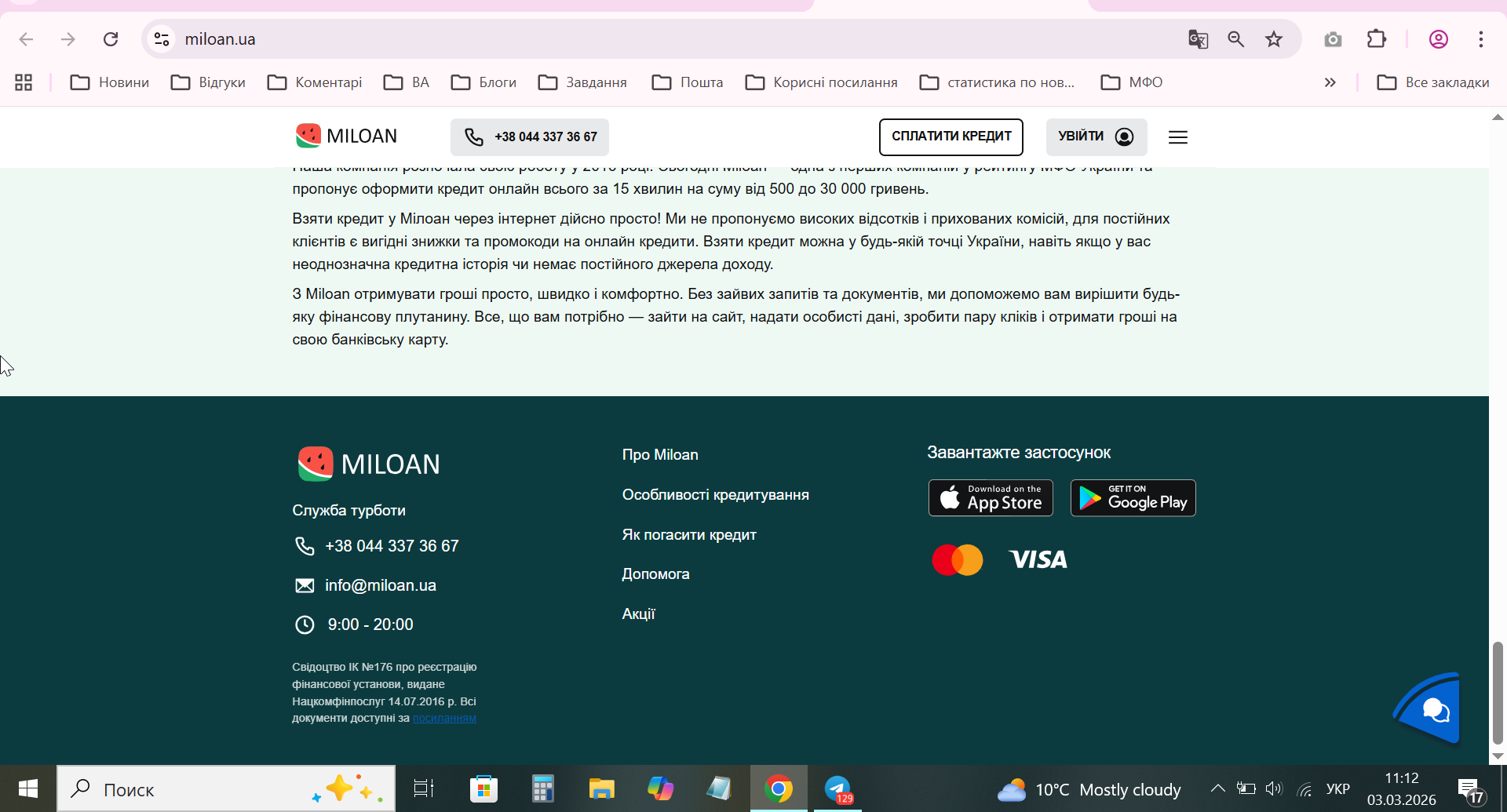Open Microsoft Store from the taskbar
Screen dimensions: 1507x812
click(483, 788)
